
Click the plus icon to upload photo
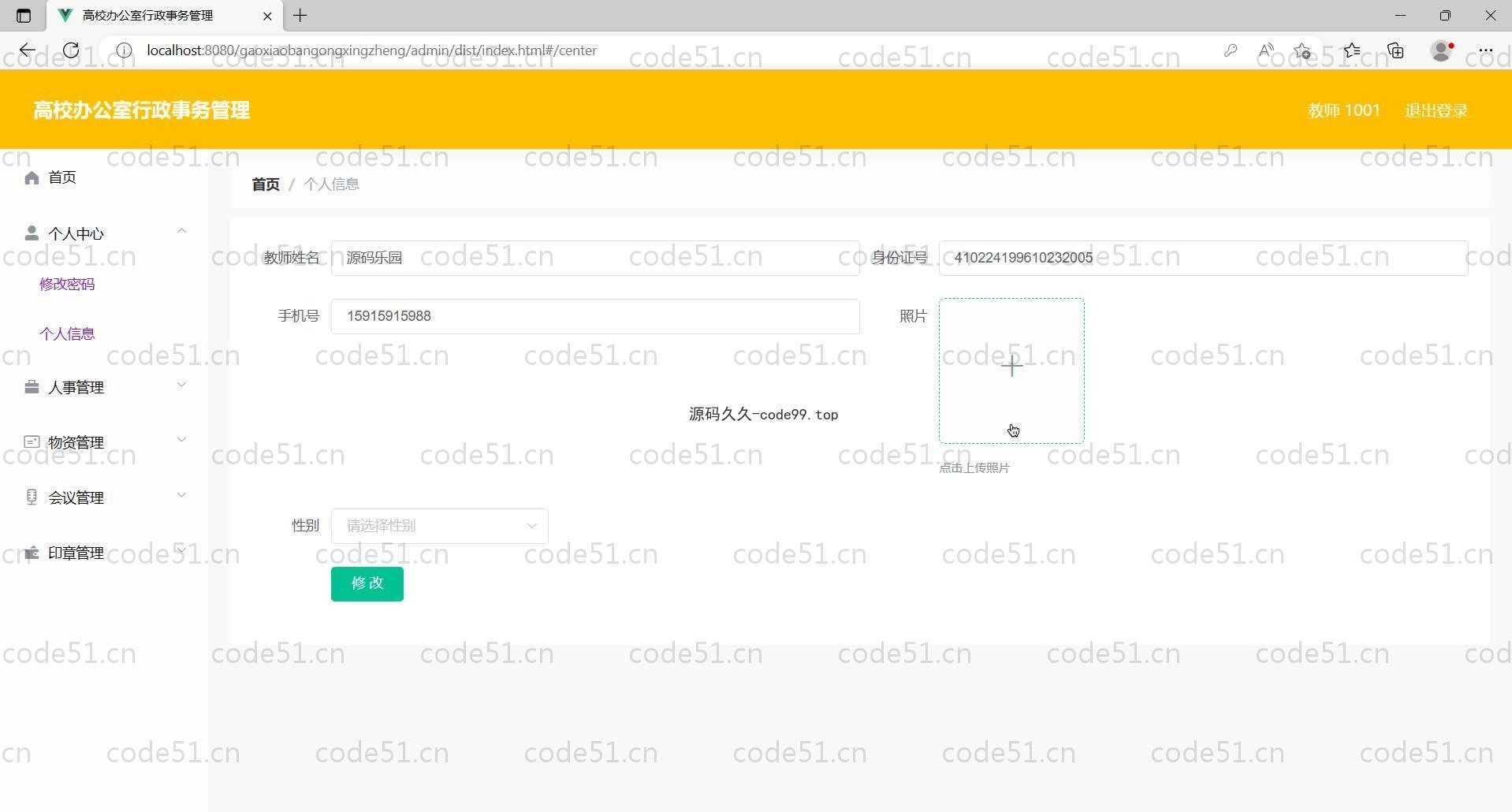point(1011,366)
